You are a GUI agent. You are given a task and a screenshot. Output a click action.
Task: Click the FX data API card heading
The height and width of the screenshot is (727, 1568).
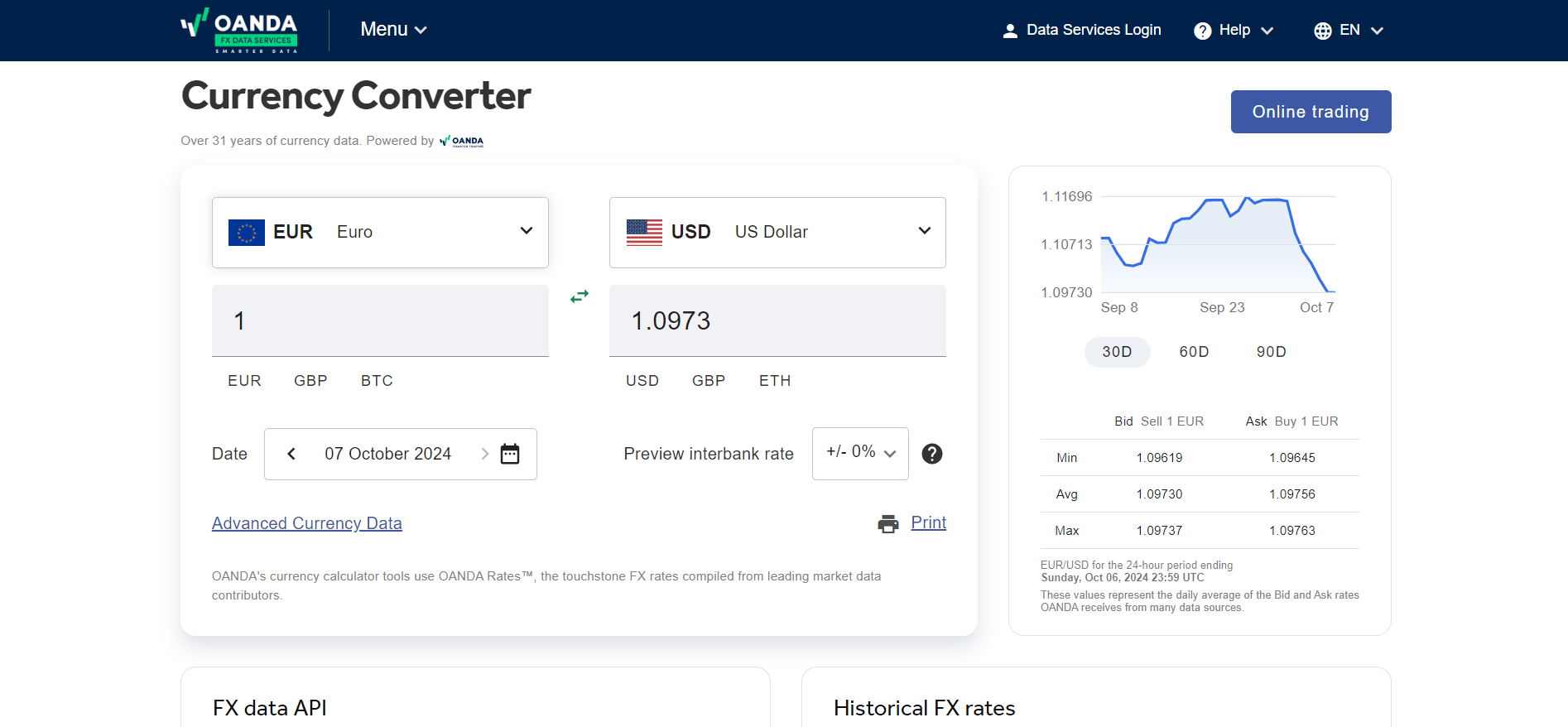pyautogui.click(x=269, y=708)
